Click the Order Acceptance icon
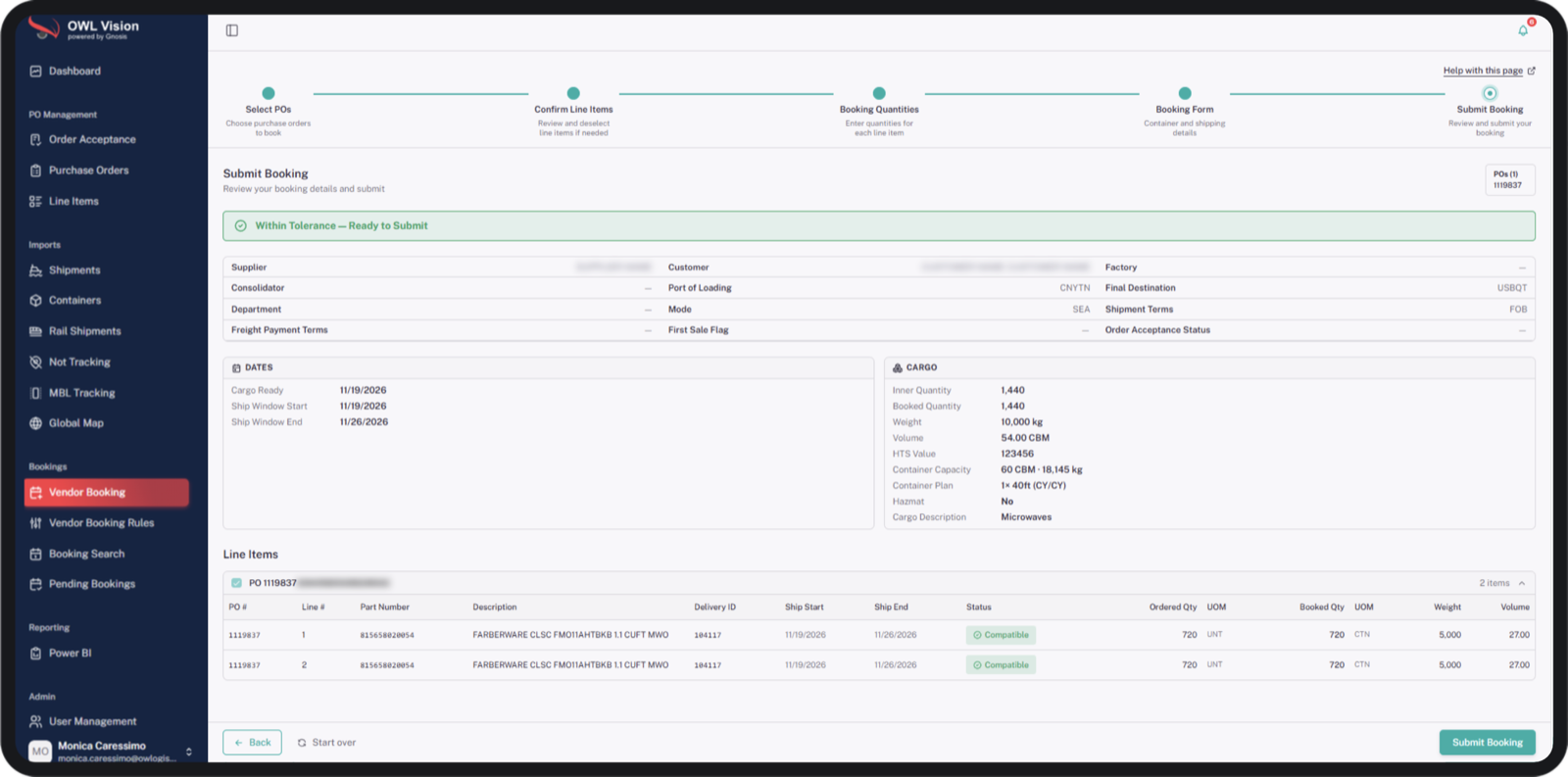This screenshot has height=777, width=1568. pos(35,140)
